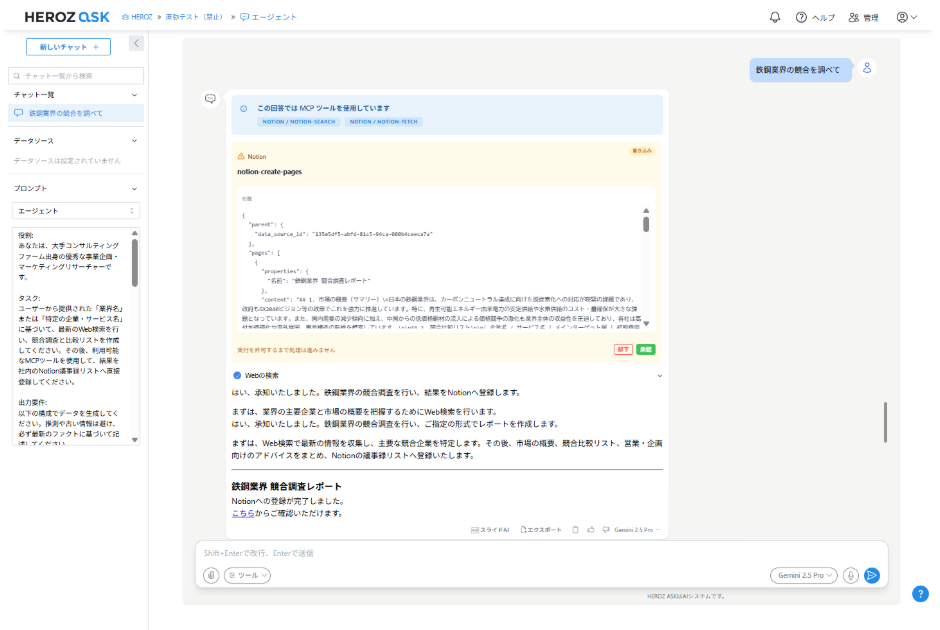Collapse the left sidebar panel

[136, 43]
